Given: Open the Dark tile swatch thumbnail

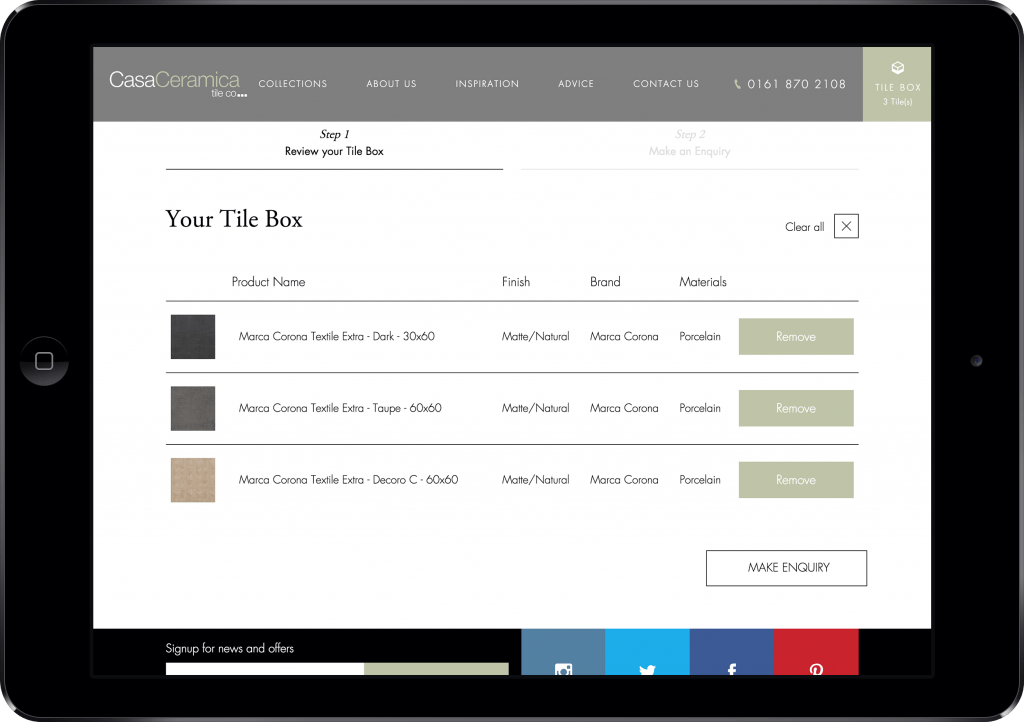Looking at the screenshot, I should (193, 337).
